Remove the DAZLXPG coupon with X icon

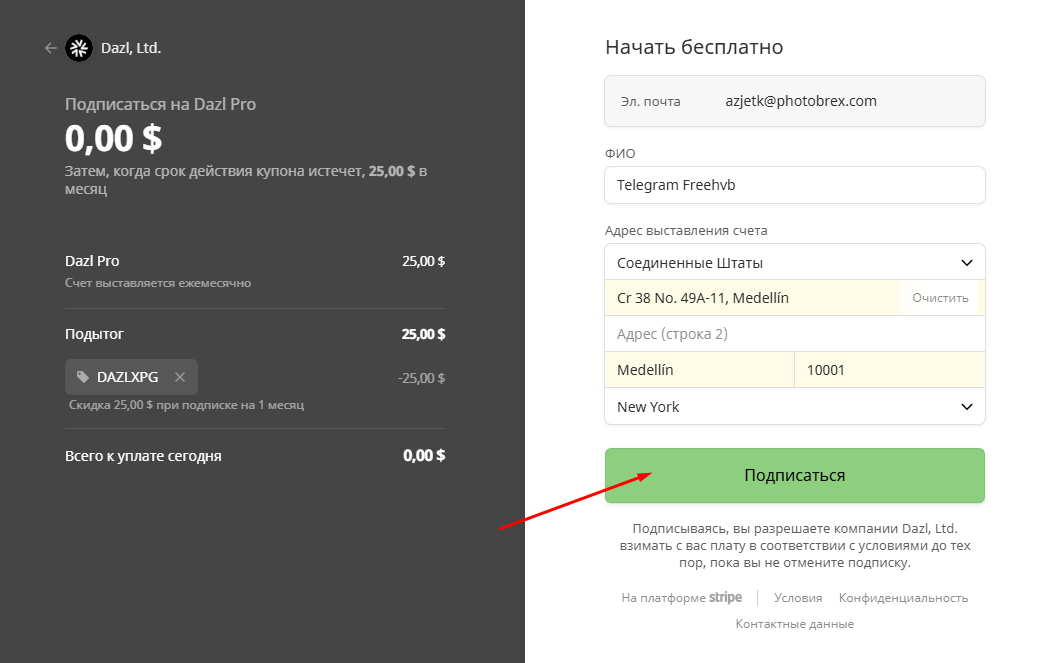[180, 377]
